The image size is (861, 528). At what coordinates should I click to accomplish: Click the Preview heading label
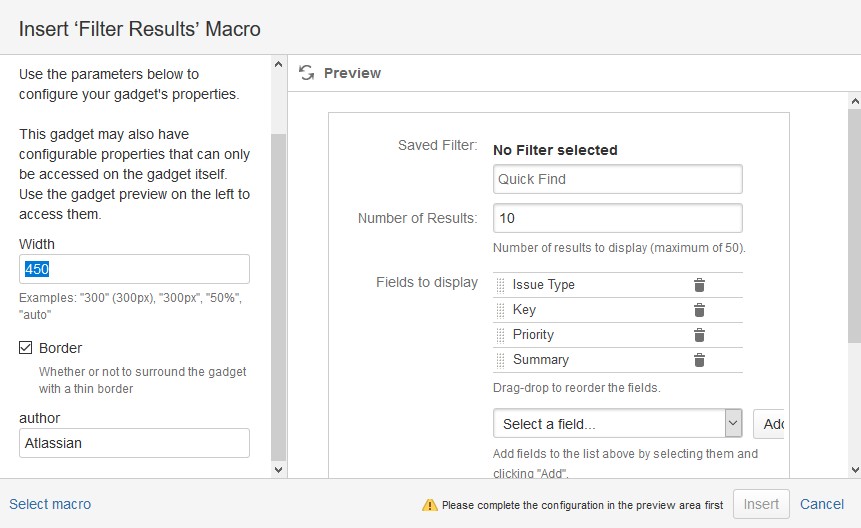point(352,73)
